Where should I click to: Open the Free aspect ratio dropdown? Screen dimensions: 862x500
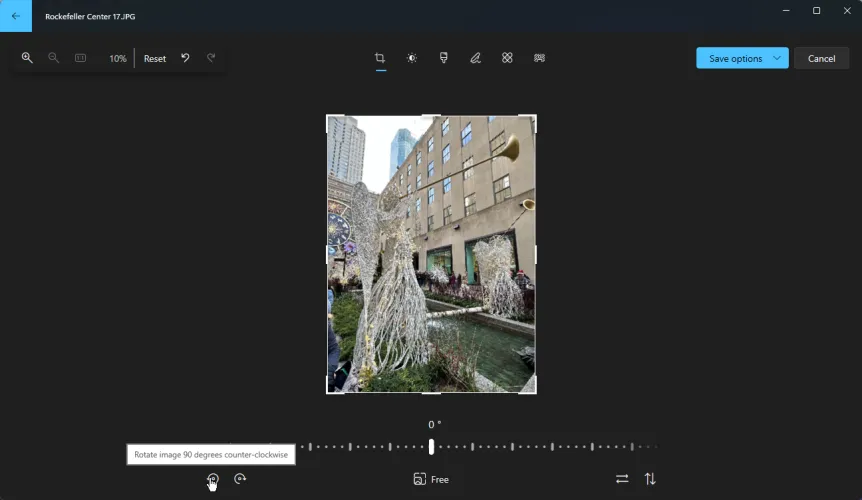pyautogui.click(x=432, y=479)
